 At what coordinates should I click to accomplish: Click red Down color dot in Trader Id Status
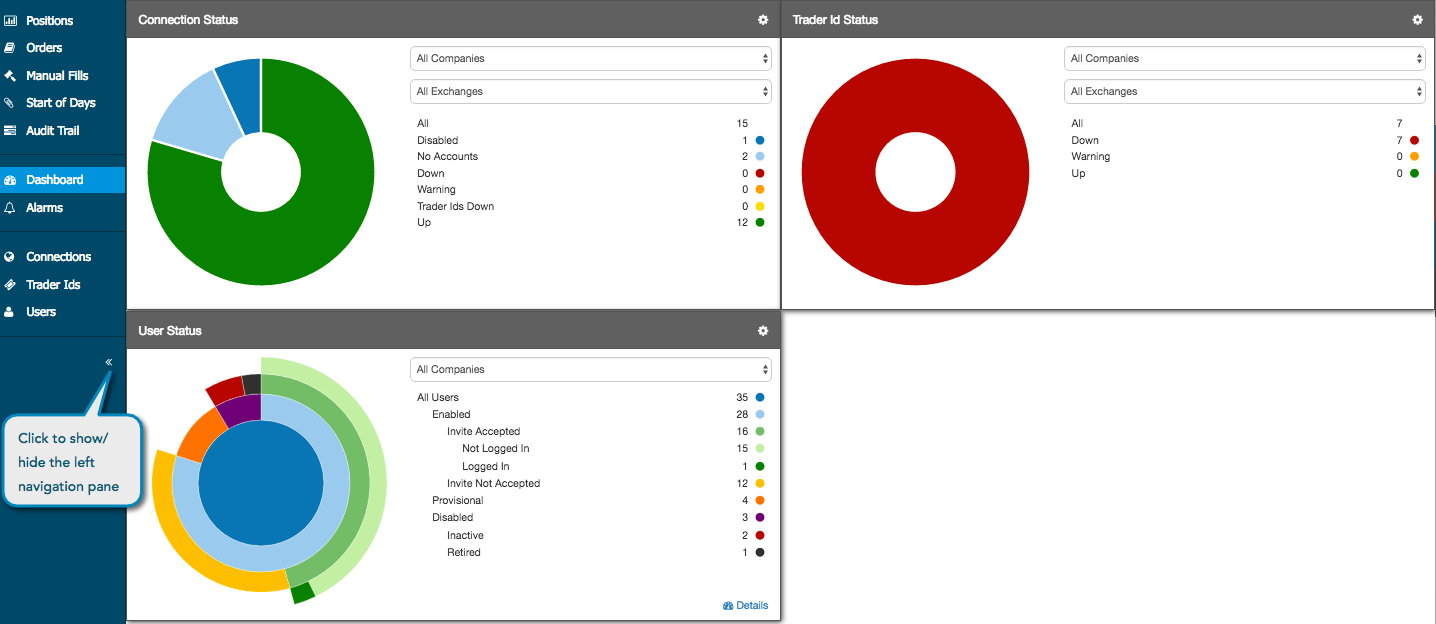tap(1414, 140)
